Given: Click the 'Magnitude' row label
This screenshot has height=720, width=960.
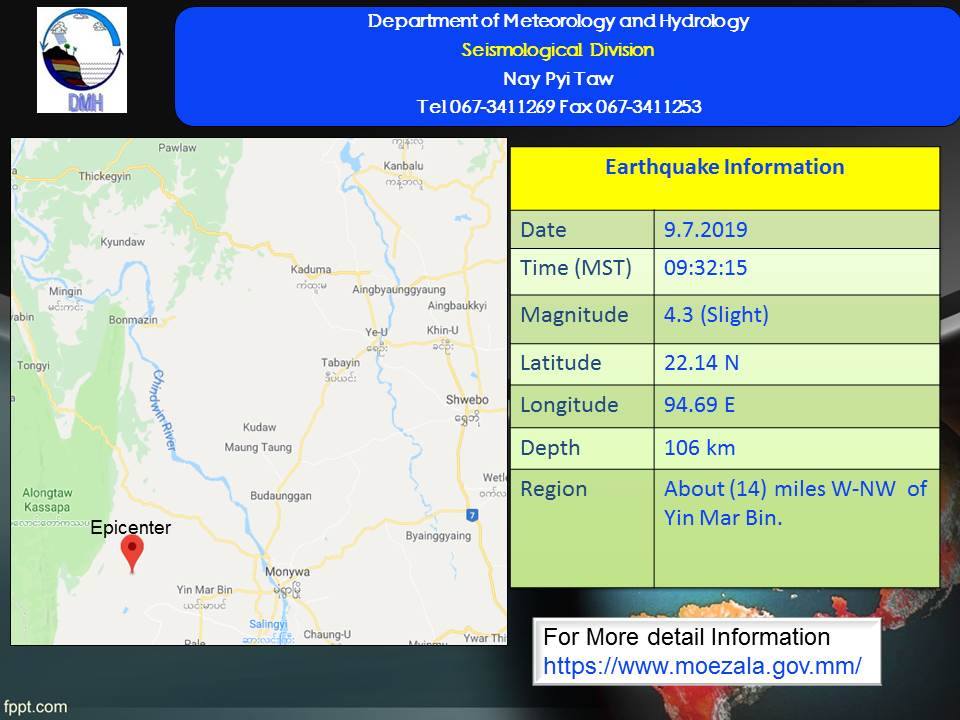Looking at the screenshot, I should (574, 315).
